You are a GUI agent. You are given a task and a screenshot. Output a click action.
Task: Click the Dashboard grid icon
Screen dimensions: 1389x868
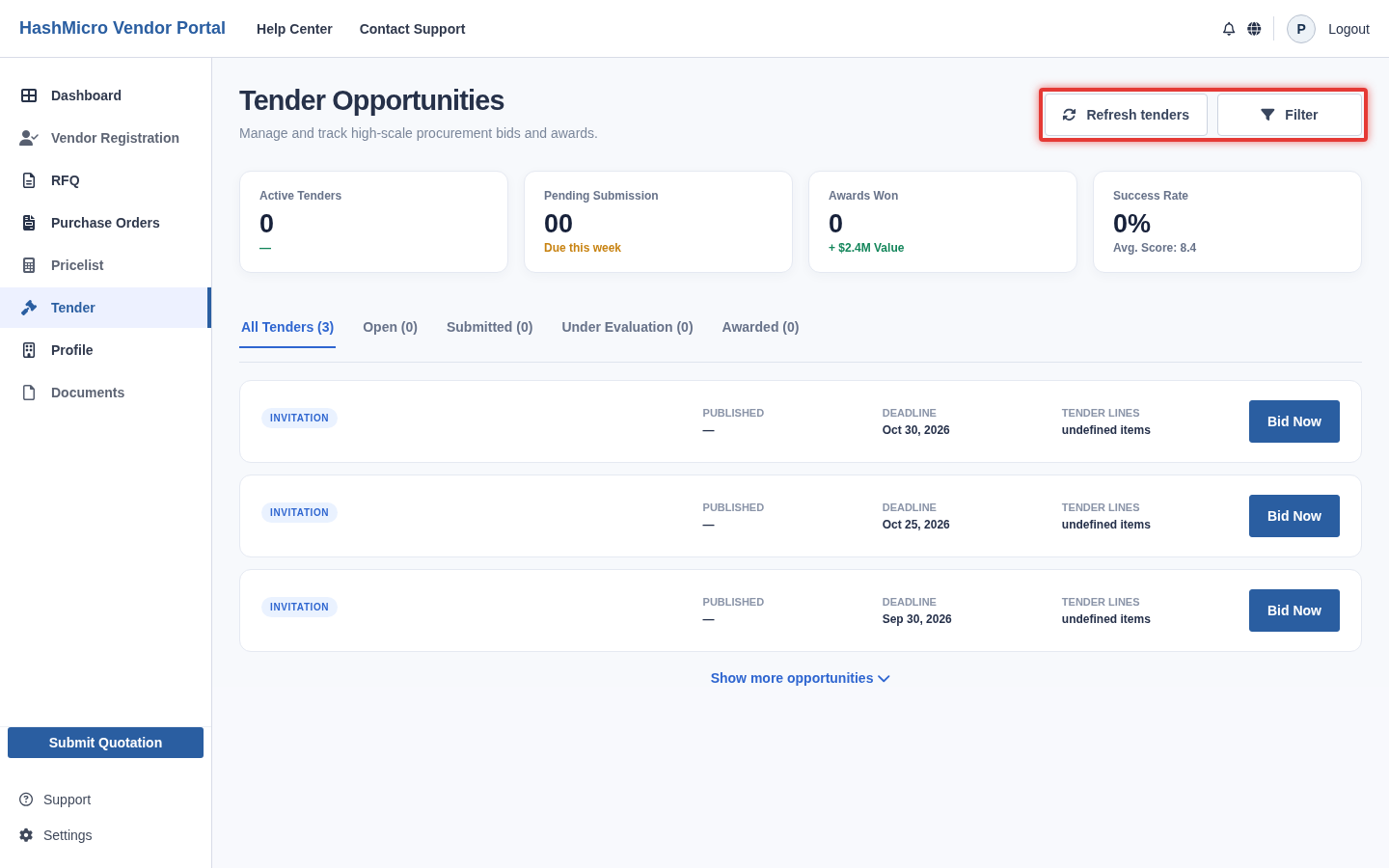29,95
